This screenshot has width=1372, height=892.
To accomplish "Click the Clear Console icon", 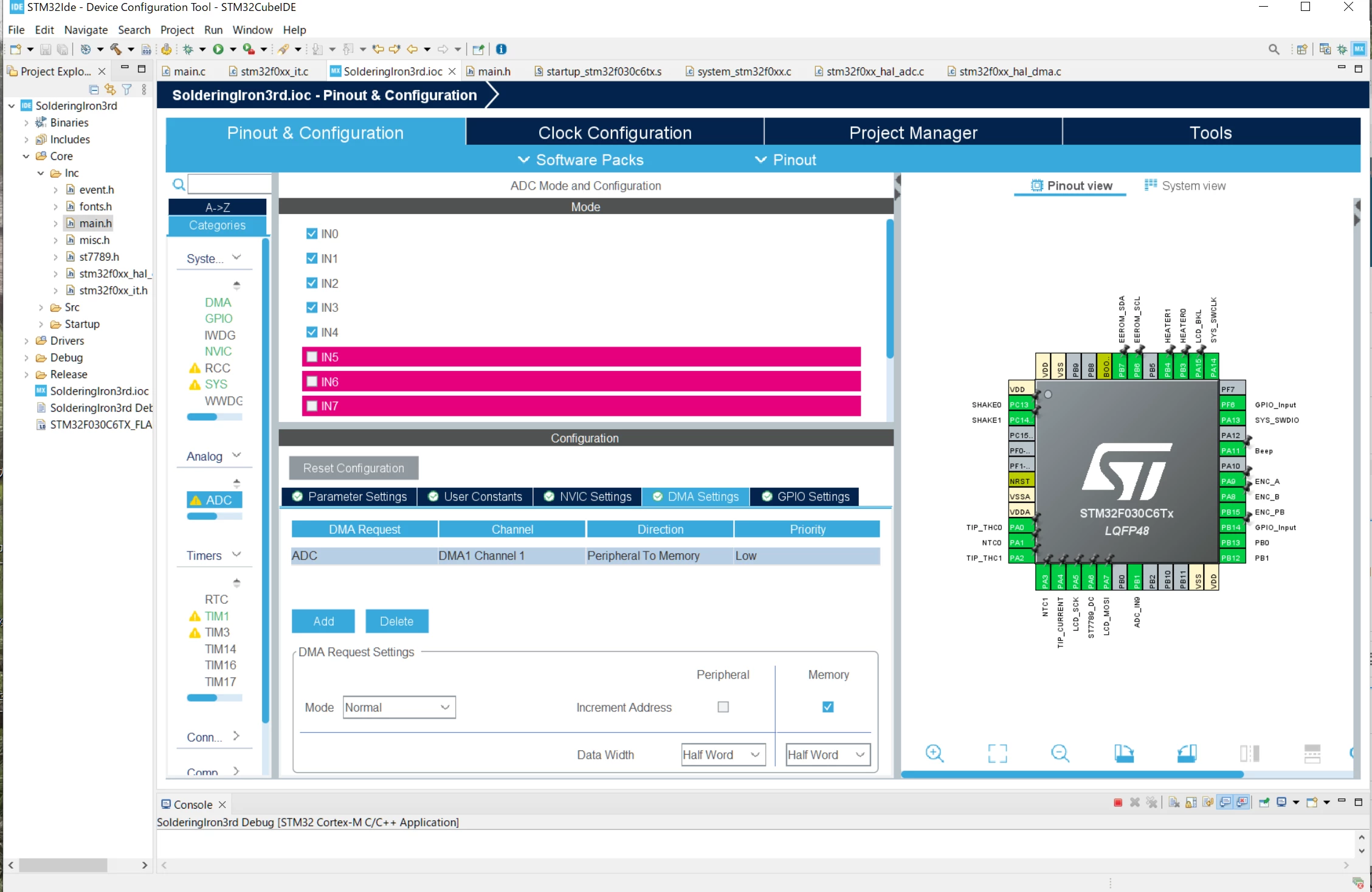I will click(1174, 803).
